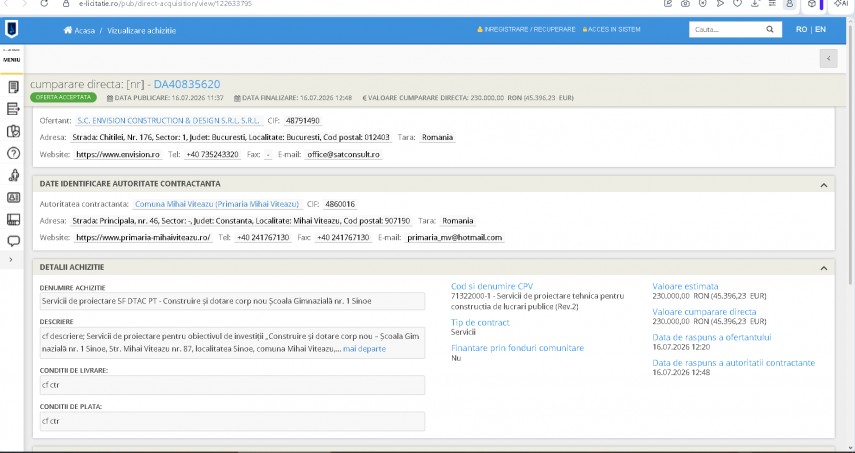Screen dimensions: 855x453
Task: Switch language to EN
Action: 820,29
